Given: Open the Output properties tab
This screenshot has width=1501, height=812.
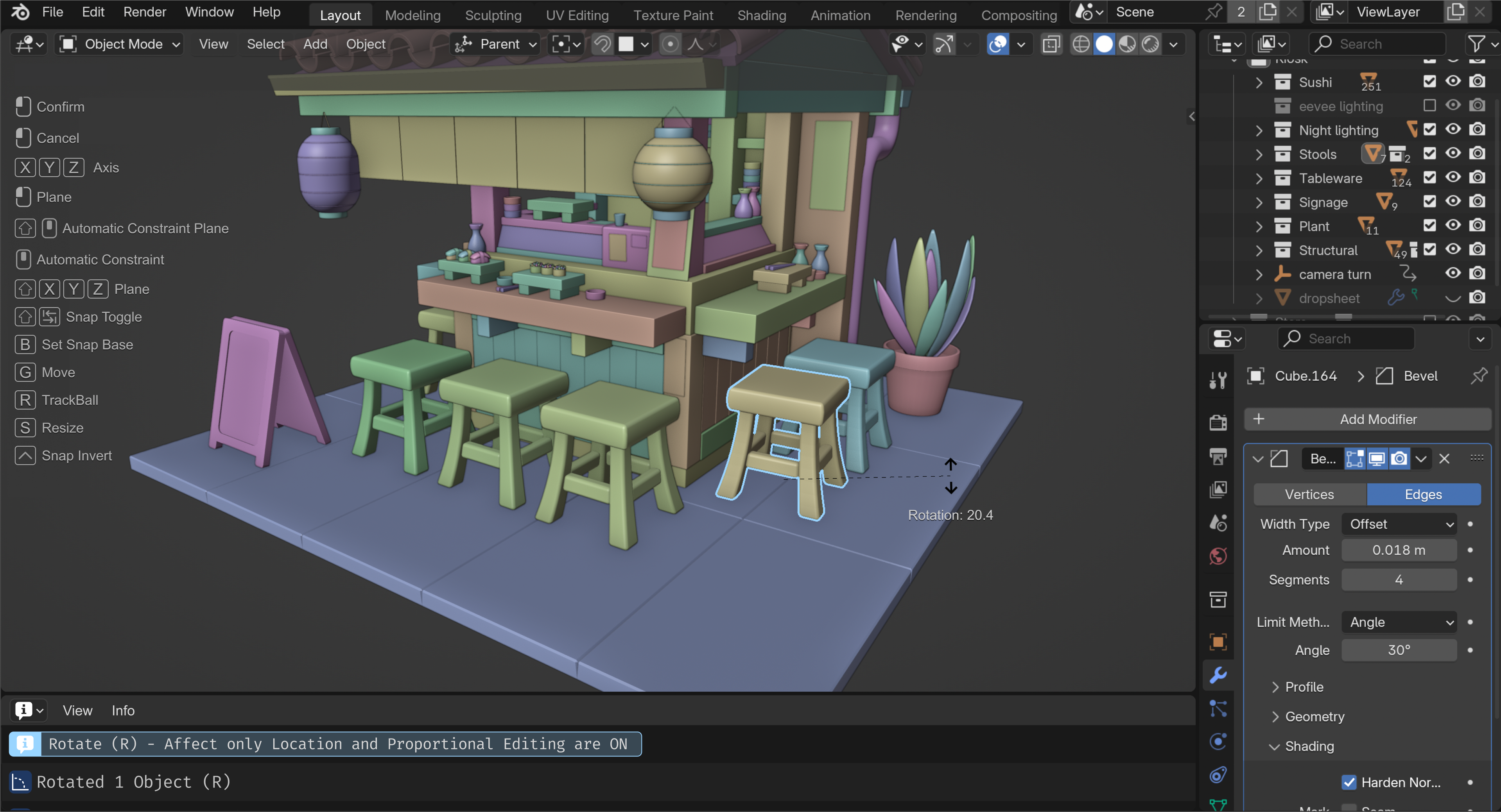Looking at the screenshot, I should (1218, 456).
